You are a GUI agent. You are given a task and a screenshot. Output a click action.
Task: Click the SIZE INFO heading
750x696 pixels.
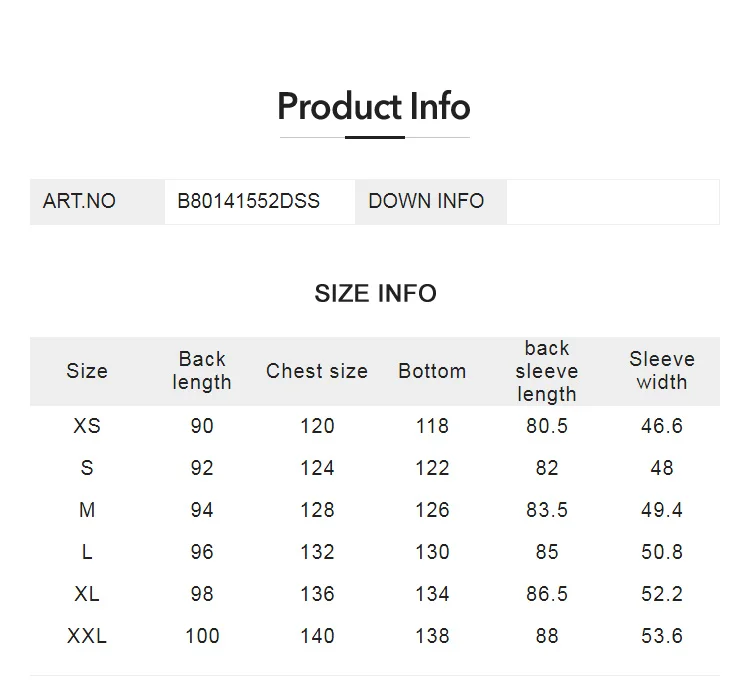pos(375,293)
